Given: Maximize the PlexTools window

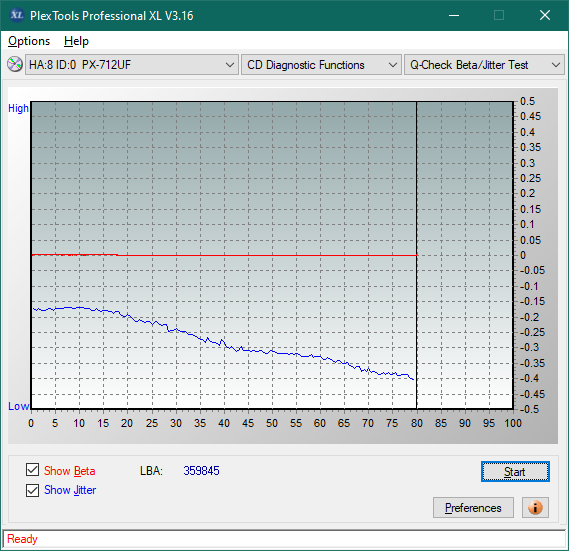Looking at the screenshot, I should pyautogui.click(x=499, y=15).
